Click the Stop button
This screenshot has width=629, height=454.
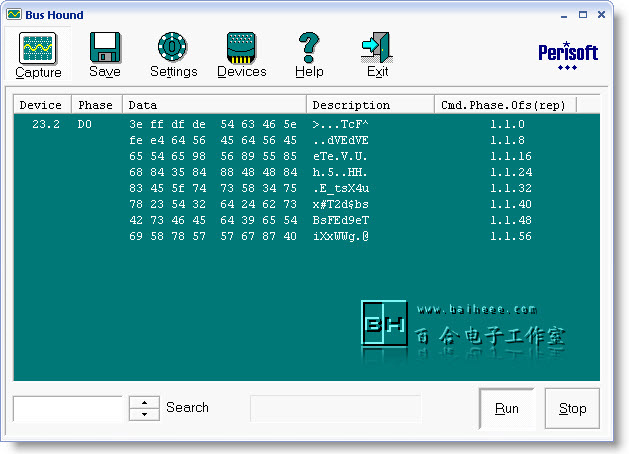(x=572, y=408)
